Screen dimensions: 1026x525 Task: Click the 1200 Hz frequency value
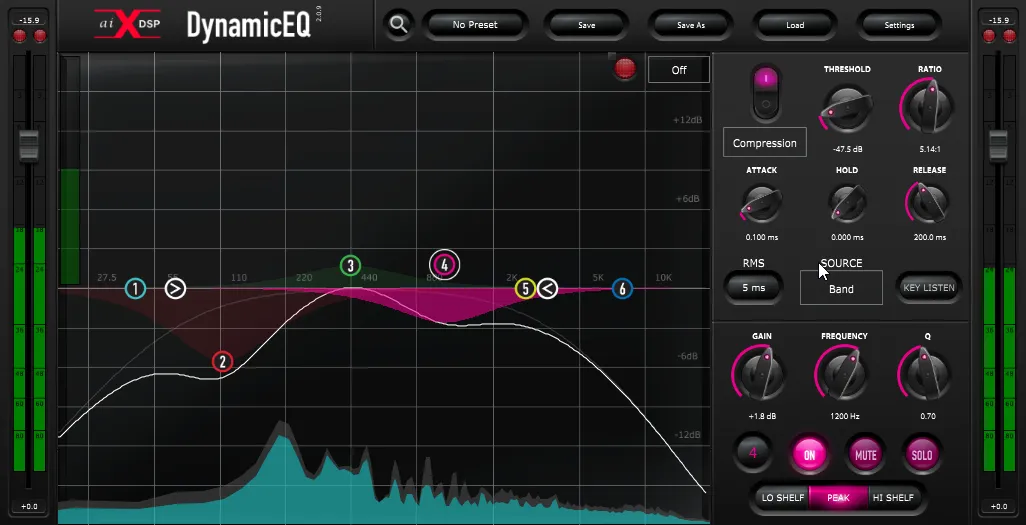(844, 416)
